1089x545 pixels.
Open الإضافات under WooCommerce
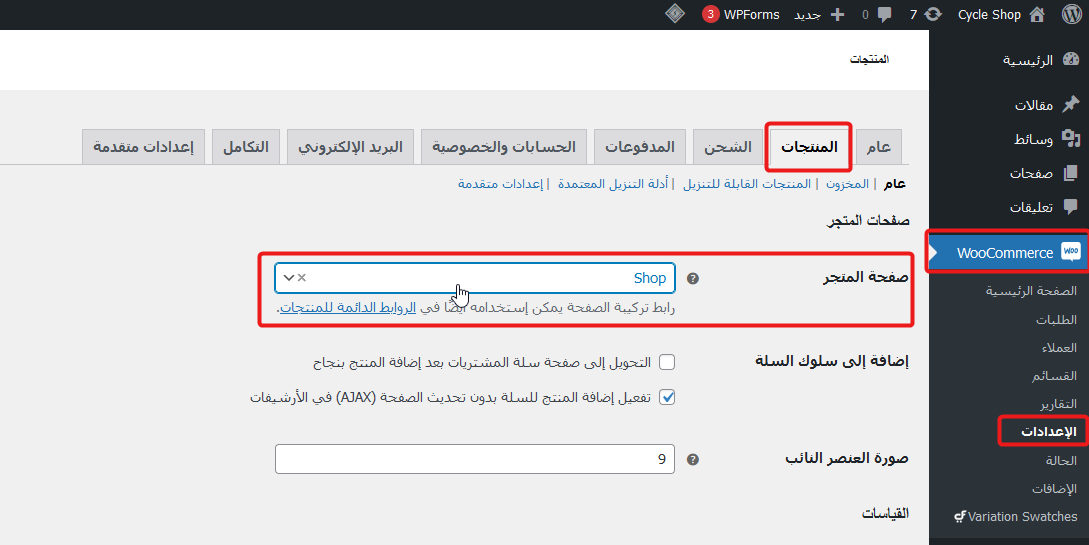(x=1054, y=489)
